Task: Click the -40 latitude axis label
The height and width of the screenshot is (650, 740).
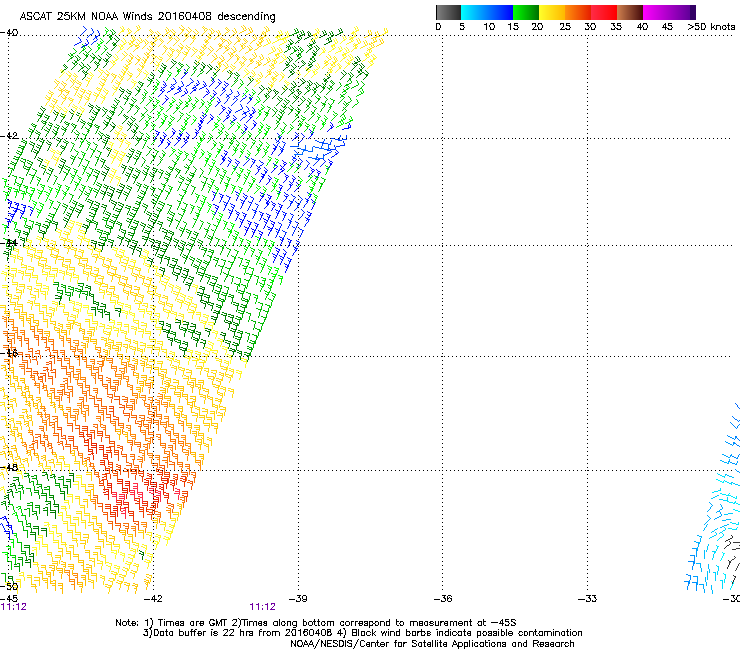Action: (9, 33)
